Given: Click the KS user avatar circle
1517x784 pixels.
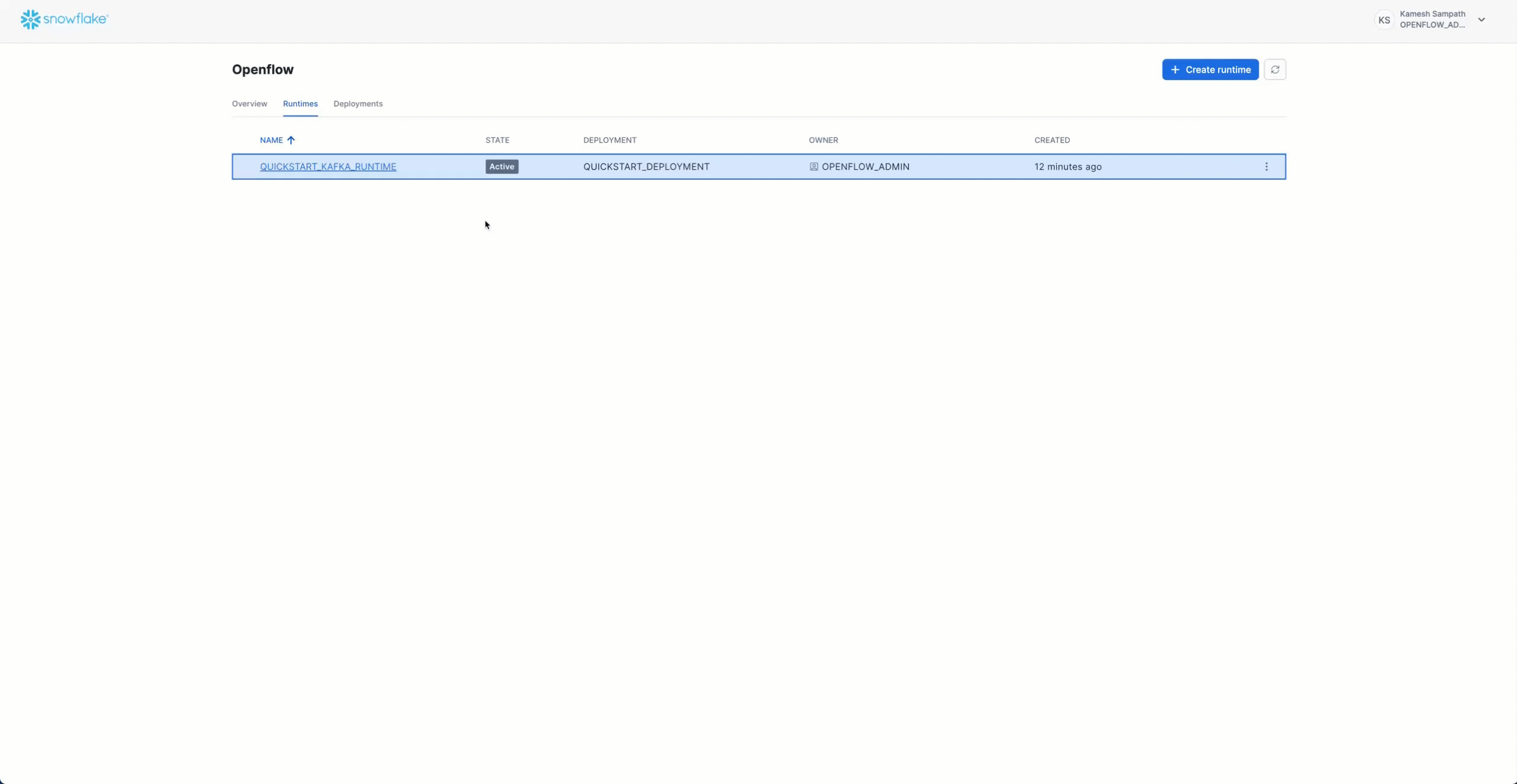Looking at the screenshot, I should click(1383, 19).
